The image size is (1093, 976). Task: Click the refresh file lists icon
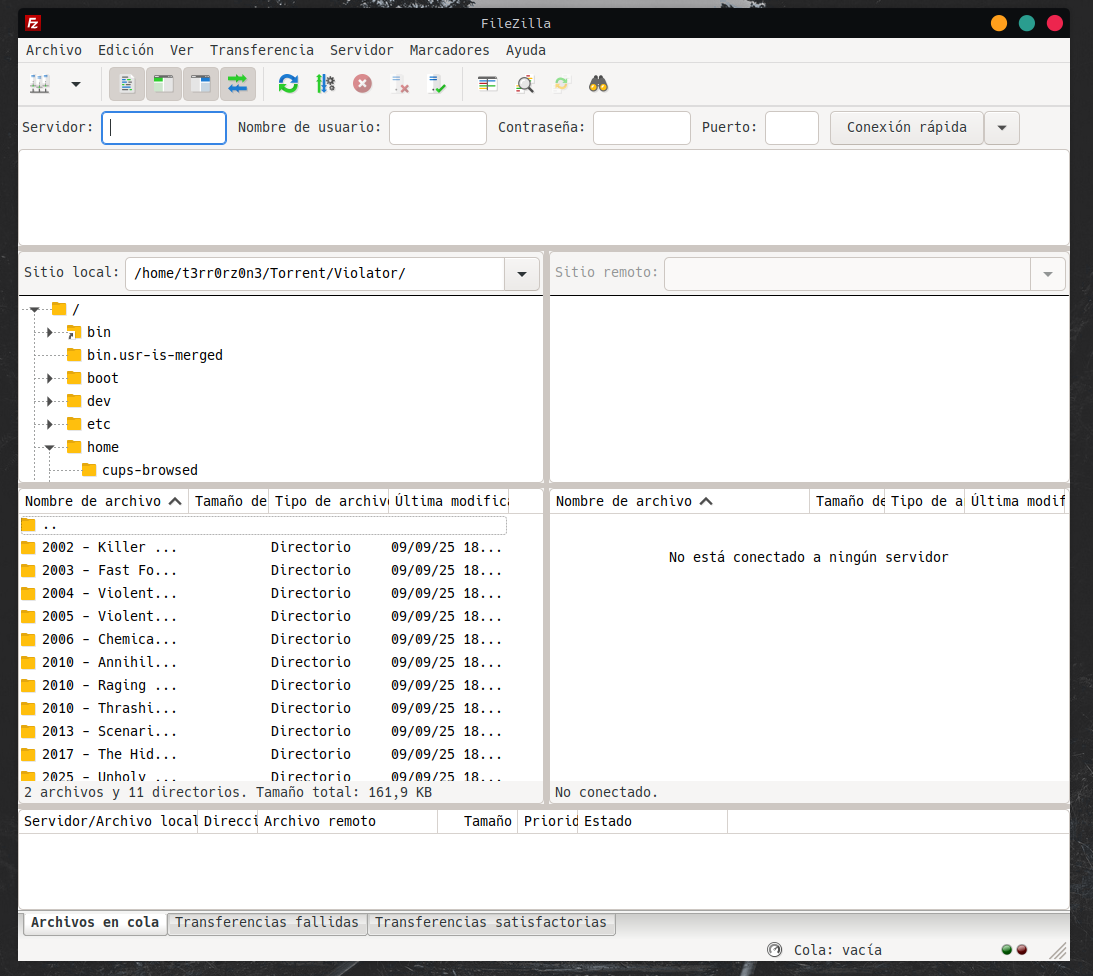288,85
